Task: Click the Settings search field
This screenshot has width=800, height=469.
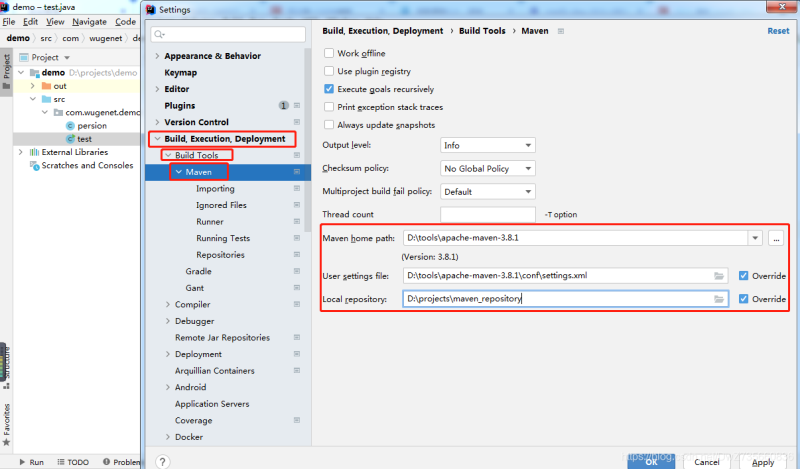Action: (x=228, y=34)
